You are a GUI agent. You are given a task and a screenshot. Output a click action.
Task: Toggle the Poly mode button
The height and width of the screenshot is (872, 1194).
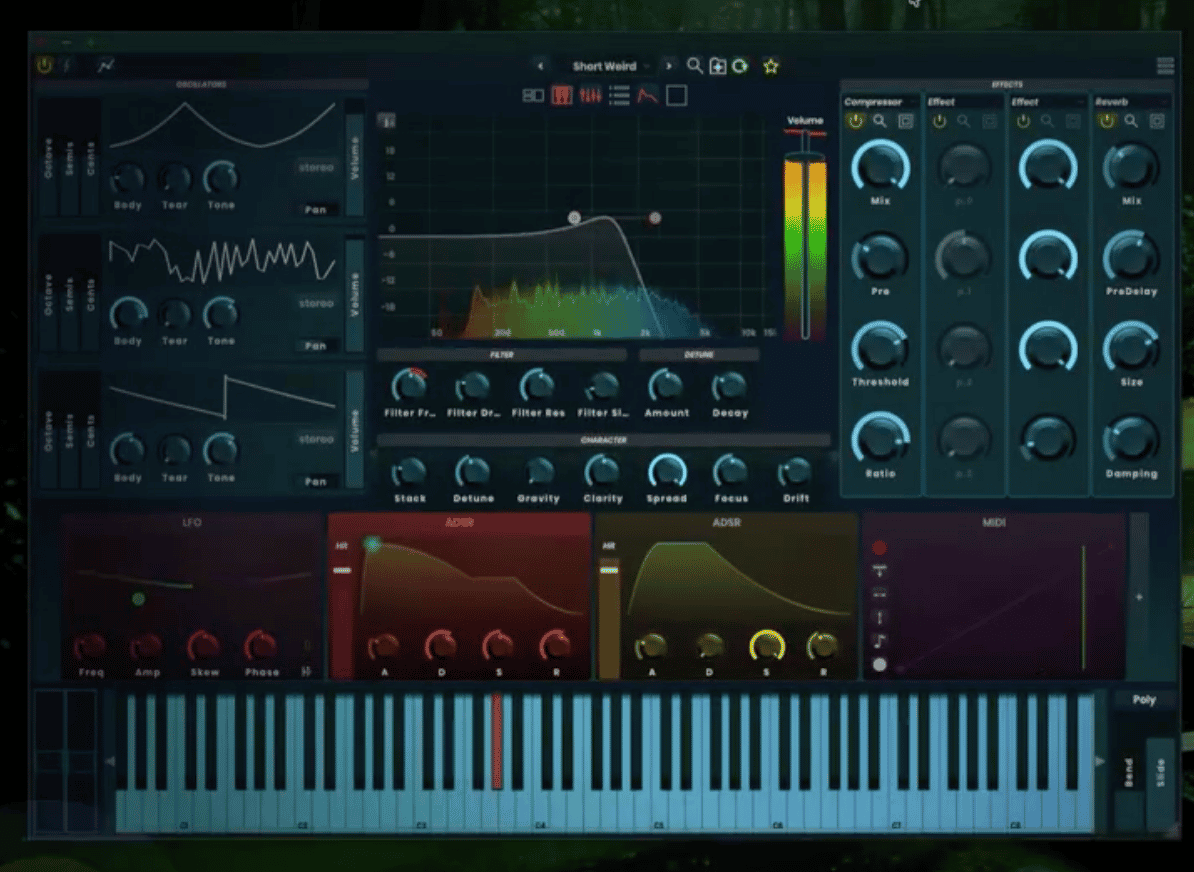[x=1144, y=700]
